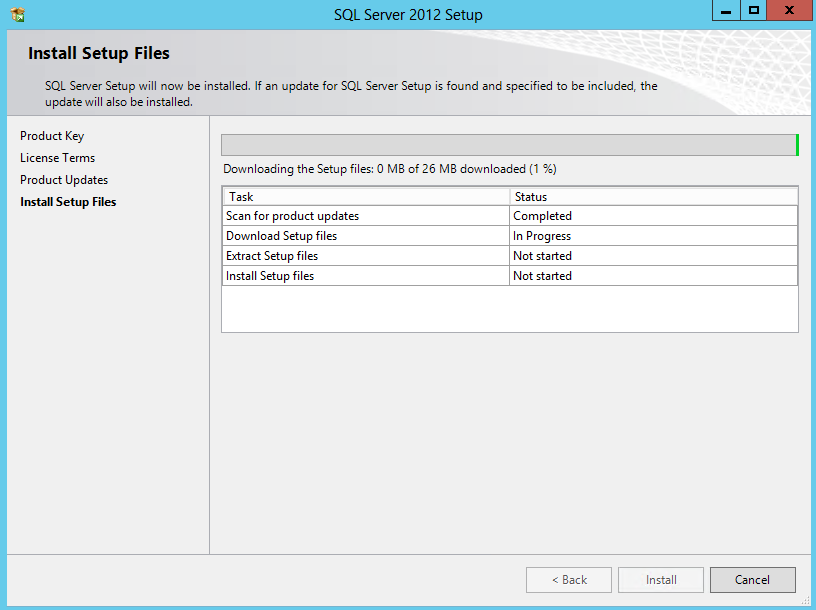Screen dimensions: 816x610
Task: Minimize the SQL Server 2012 Setup window
Action: pos(726,10)
